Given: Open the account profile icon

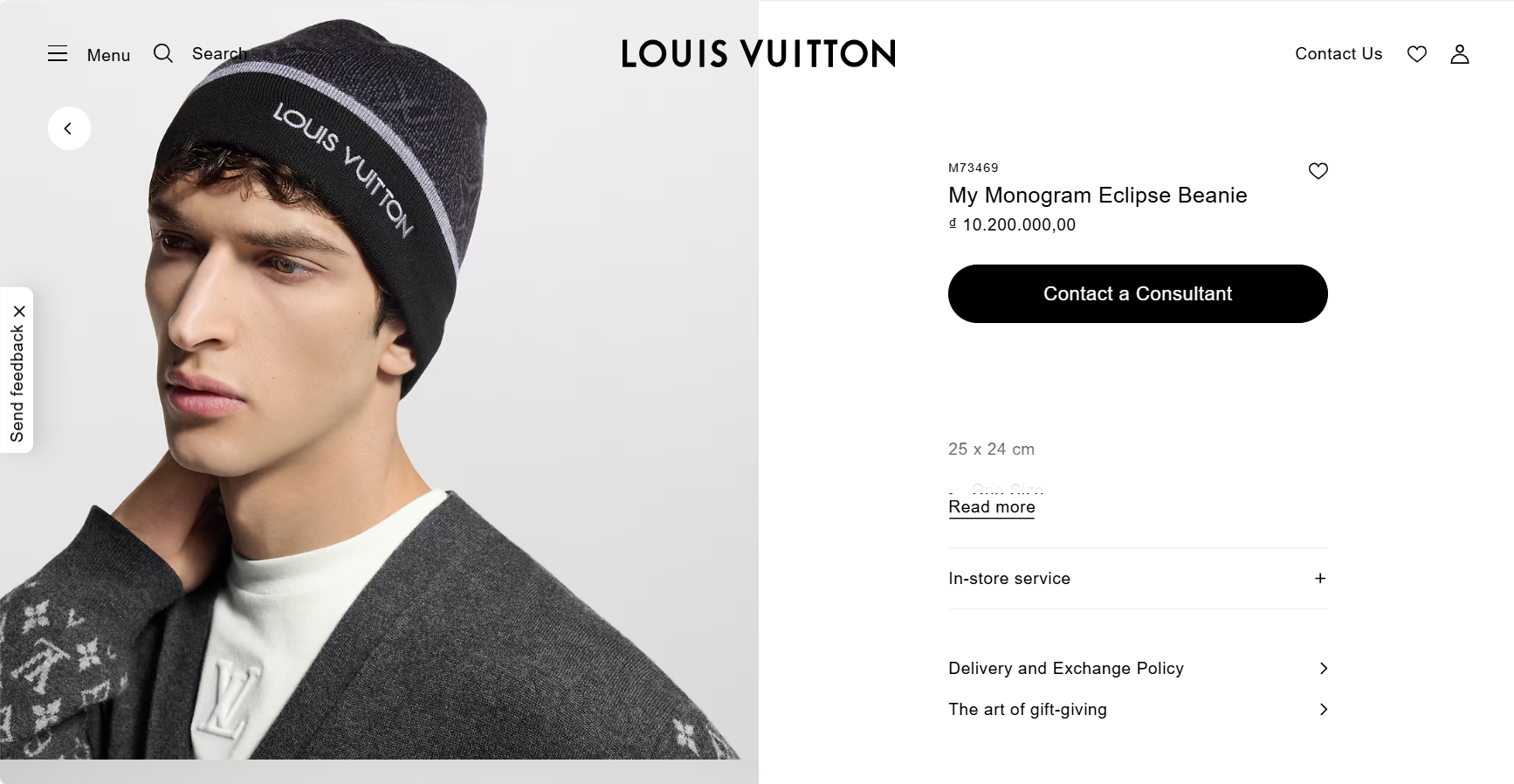Looking at the screenshot, I should (1459, 54).
